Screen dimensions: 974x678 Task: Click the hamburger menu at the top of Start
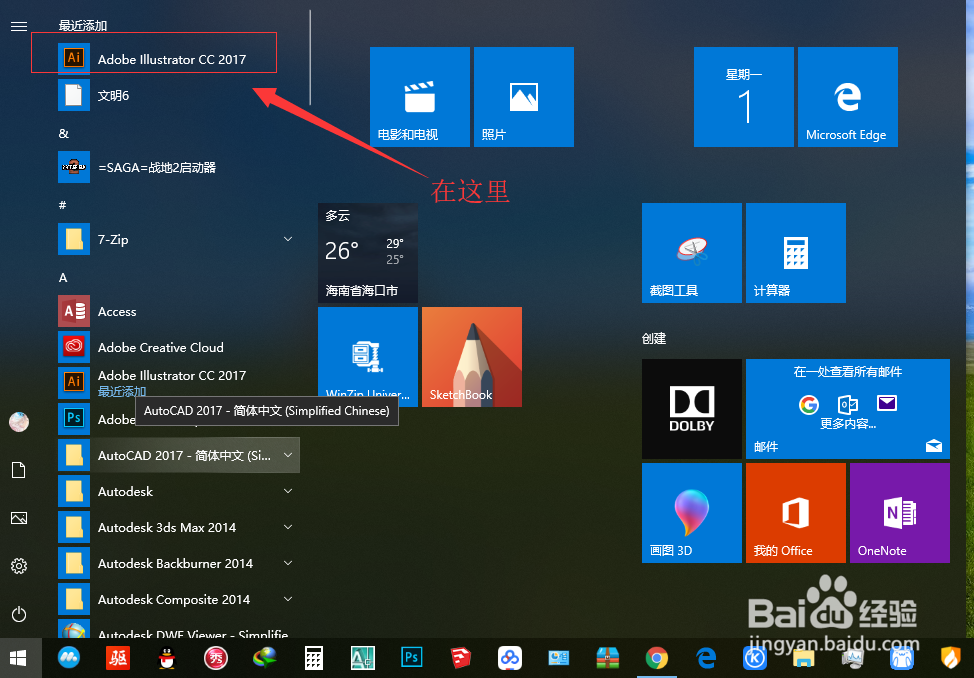pos(19,26)
